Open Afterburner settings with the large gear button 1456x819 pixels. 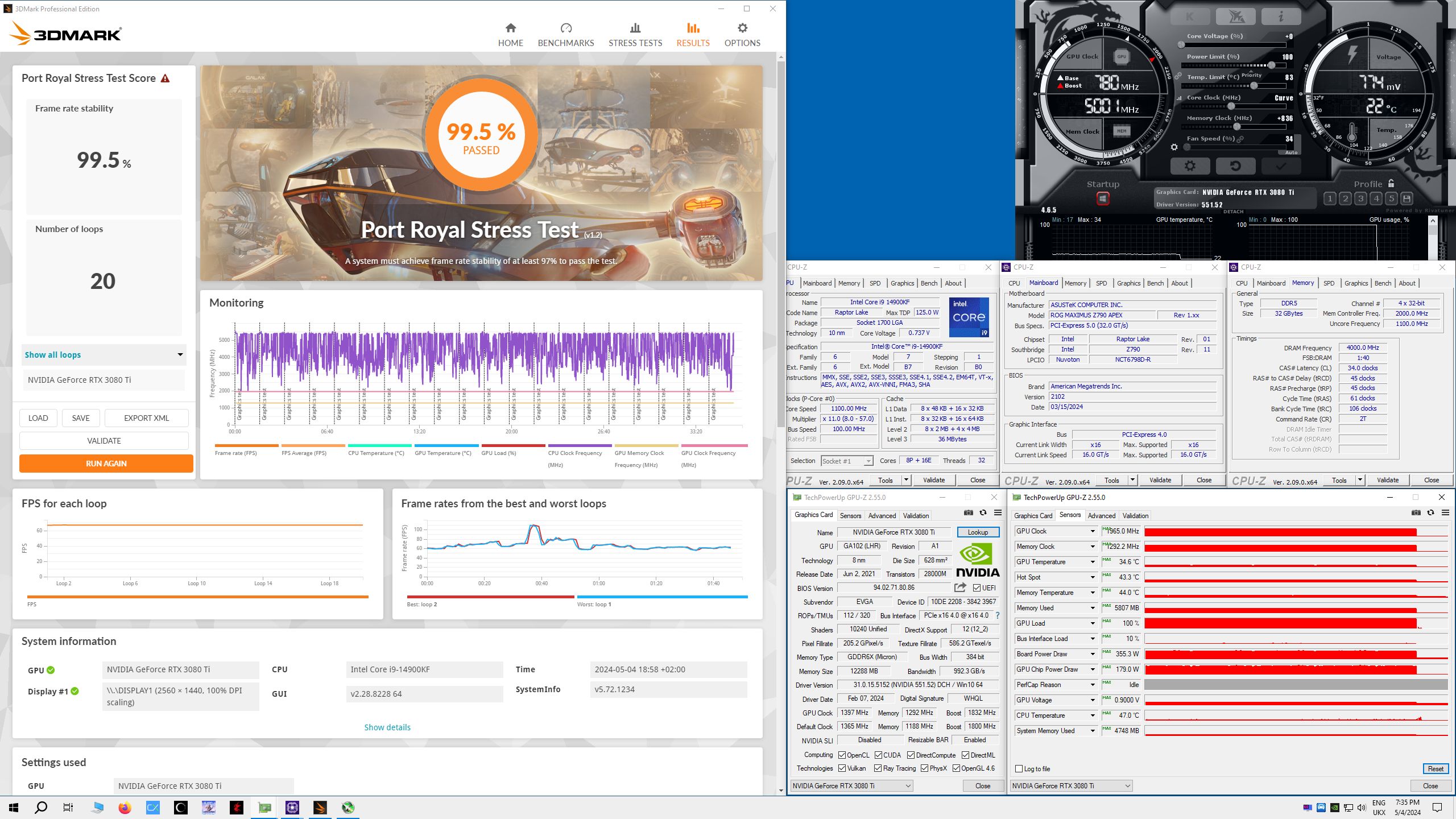pyautogui.click(x=1189, y=166)
